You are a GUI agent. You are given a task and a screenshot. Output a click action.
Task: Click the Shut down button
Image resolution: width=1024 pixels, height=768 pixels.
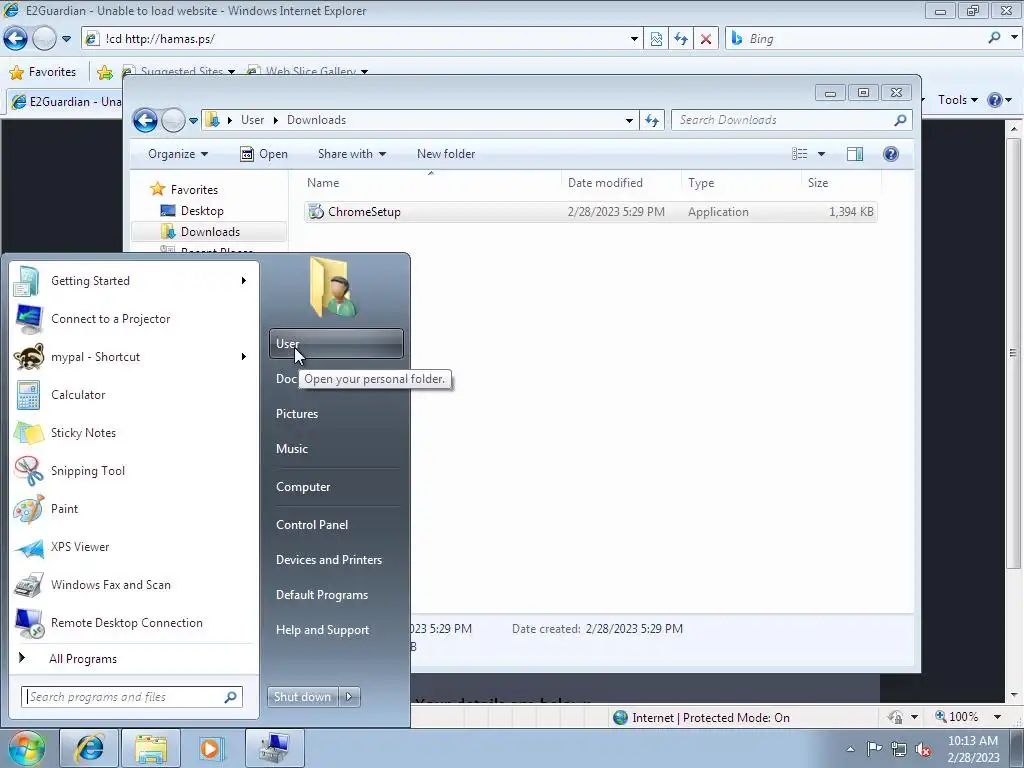pyautogui.click(x=303, y=697)
